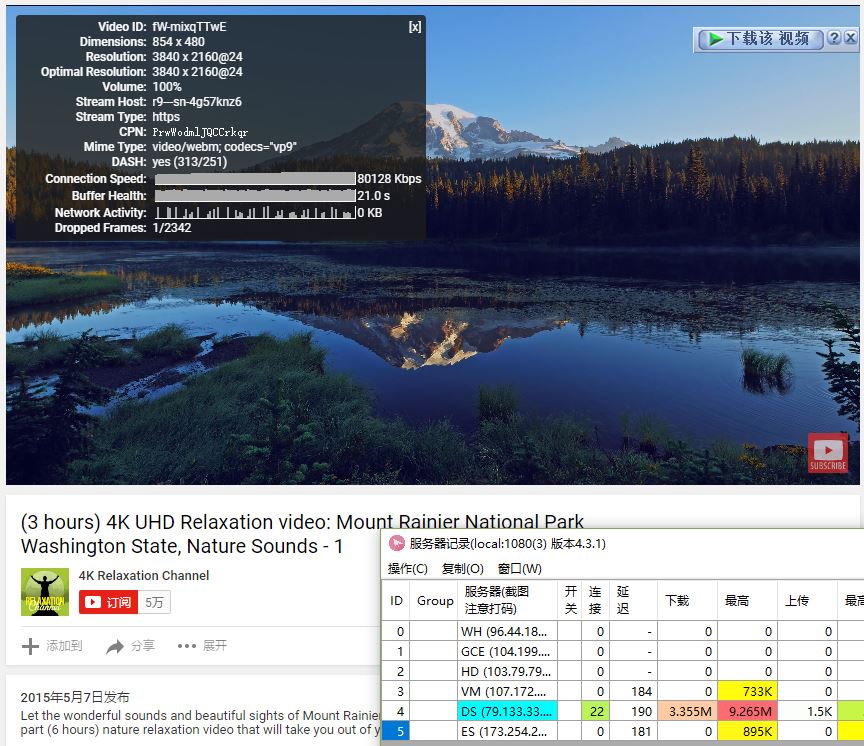Click the server log window's pink icon
The height and width of the screenshot is (746, 864).
[397, 544]
